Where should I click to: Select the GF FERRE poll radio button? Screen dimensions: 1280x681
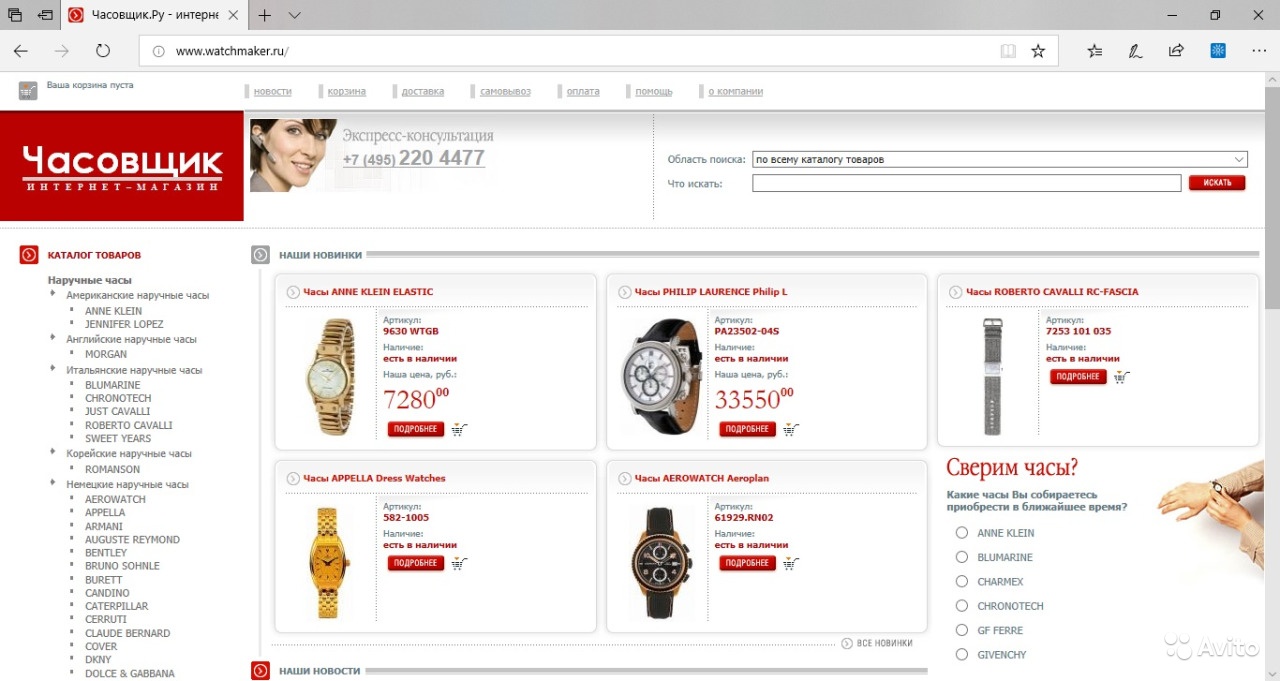click(x=962, y=630)
